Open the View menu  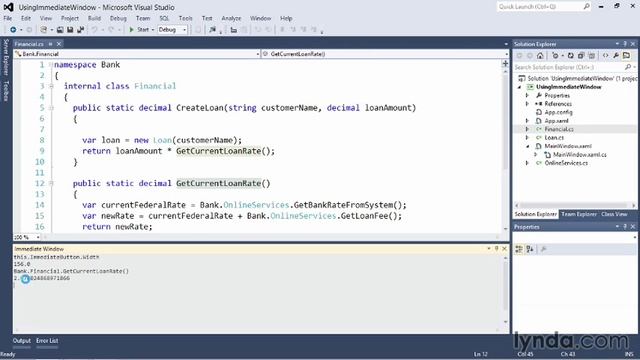tap(46, 18)
